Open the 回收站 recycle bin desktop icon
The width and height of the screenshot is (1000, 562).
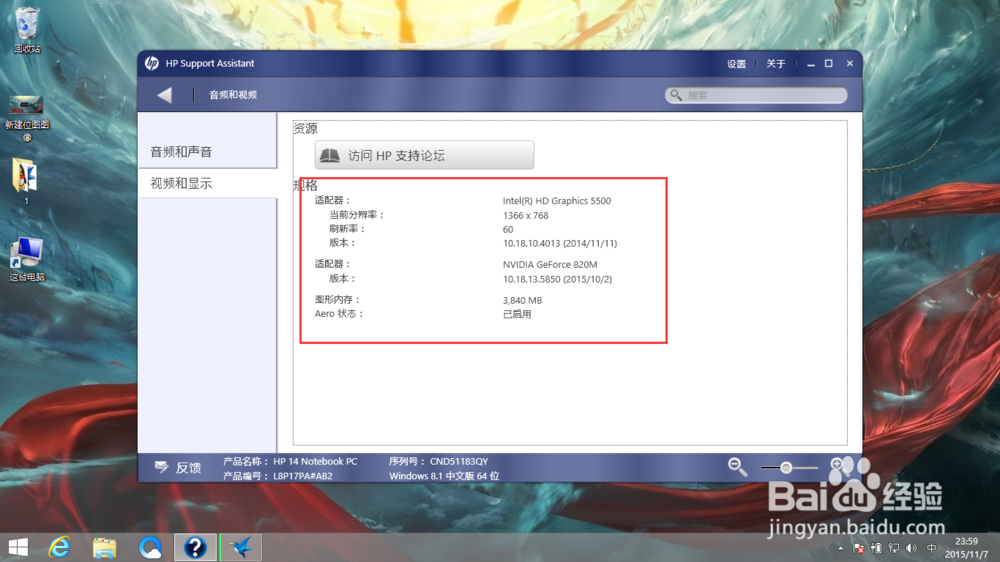click(27, 30)
